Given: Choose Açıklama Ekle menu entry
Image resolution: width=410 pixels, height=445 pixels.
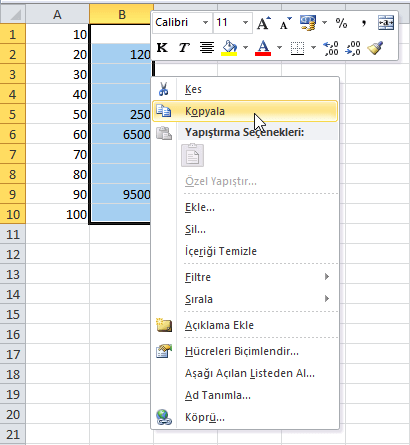Looking at the screenshot, I should 245,325.
